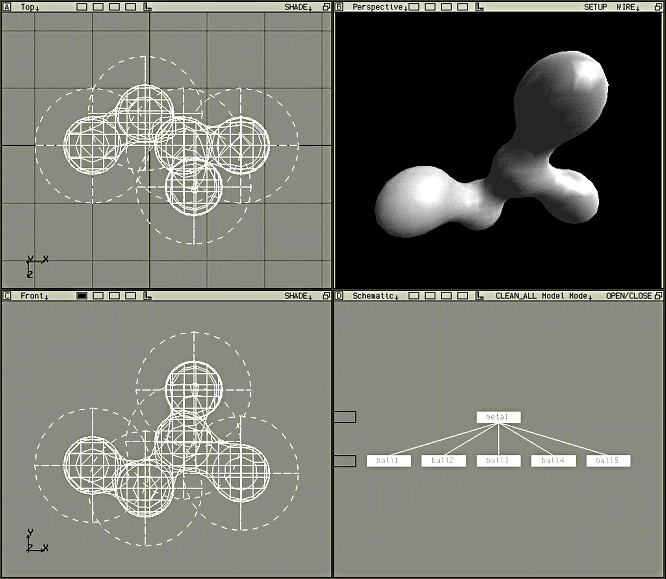This screenshot has width=666, height=579.
Task: Open the Schematic view type dropdown
Action: click(x=376, y=296)
